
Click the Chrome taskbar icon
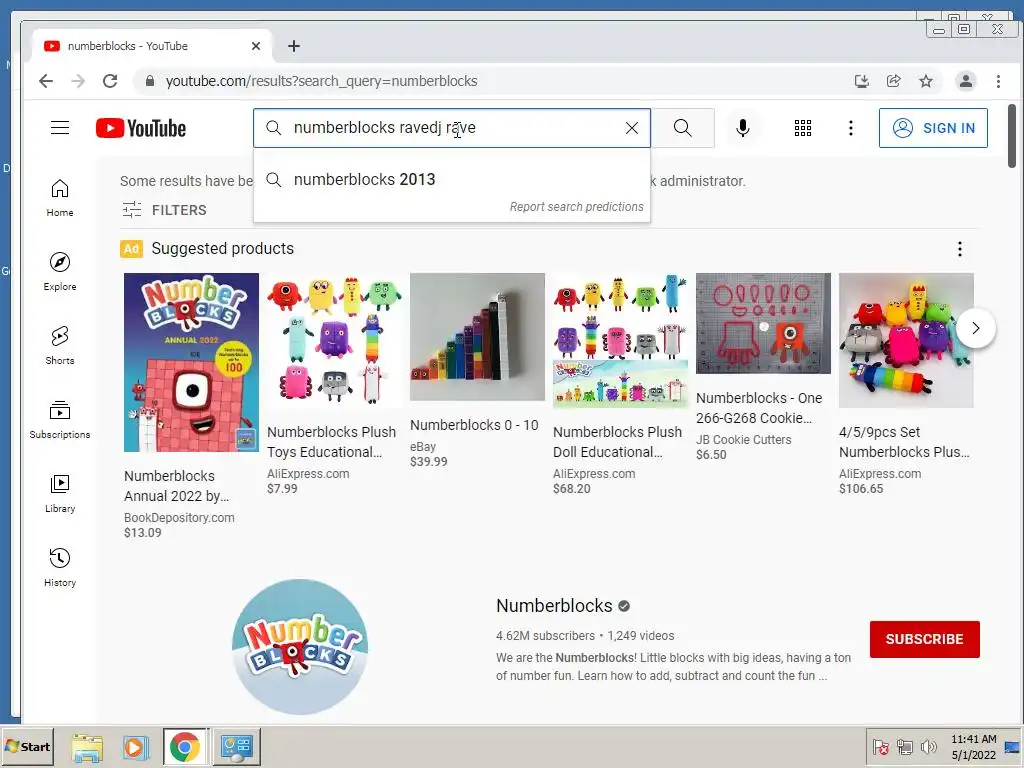[x=185, y=746]
